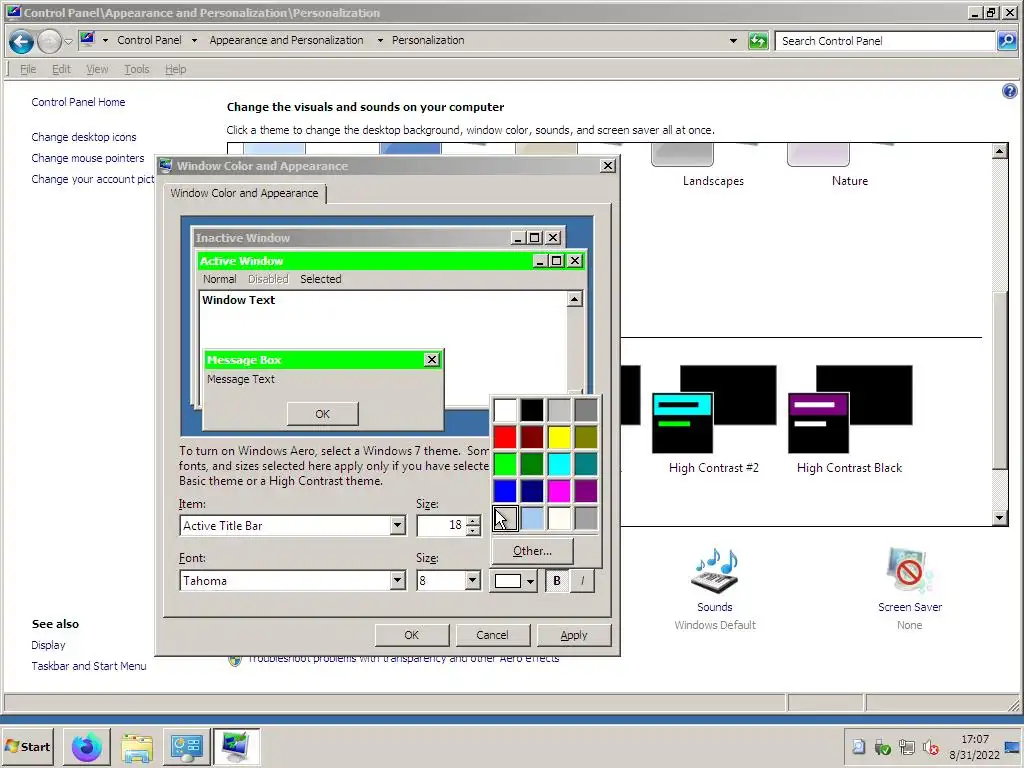Viewport: 1024px width, 768px height.
Task: Pick the red color swatch
Action: click(x=505, y=437)
